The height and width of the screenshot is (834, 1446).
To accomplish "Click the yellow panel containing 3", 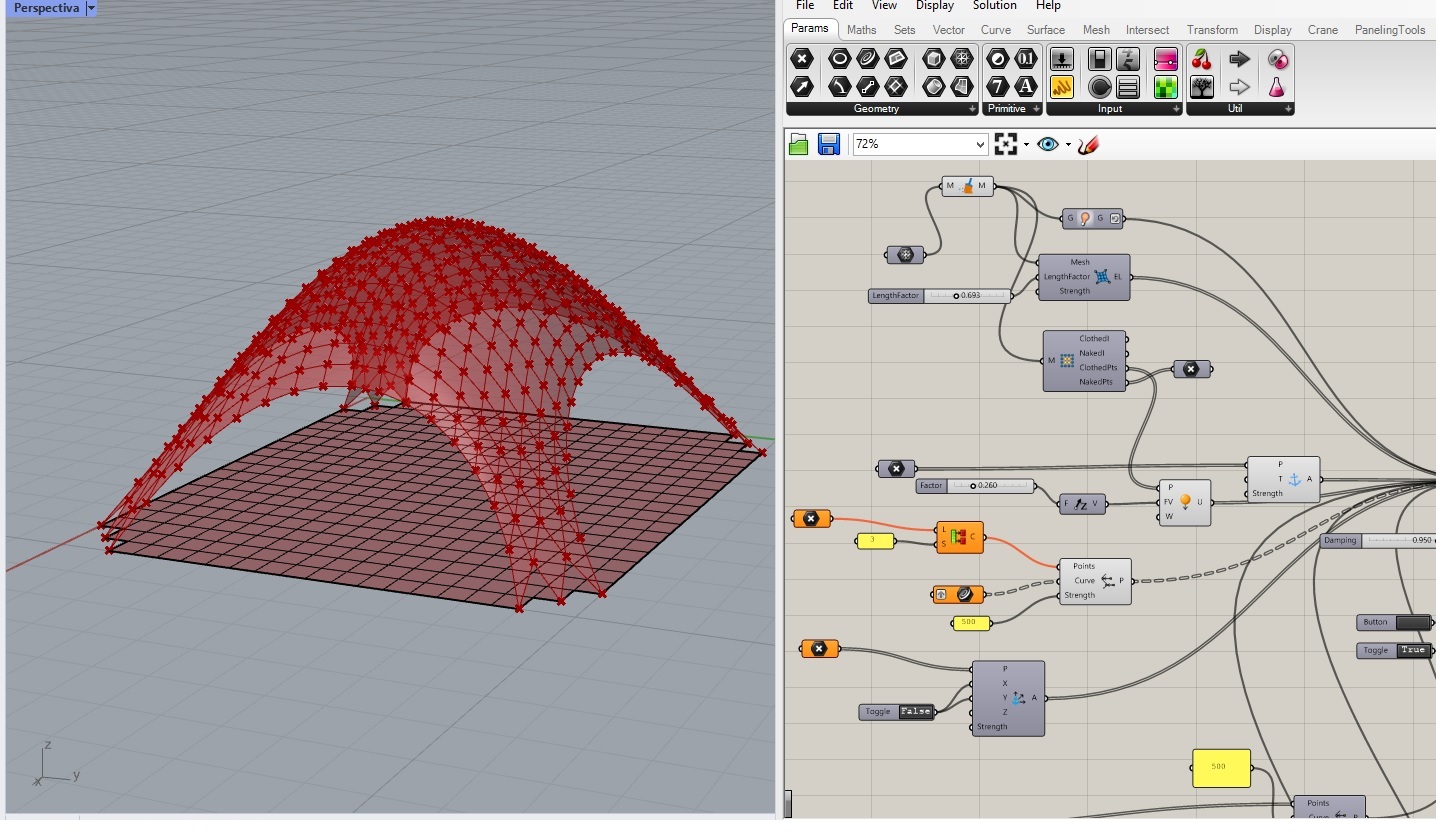I will [875, 541].
